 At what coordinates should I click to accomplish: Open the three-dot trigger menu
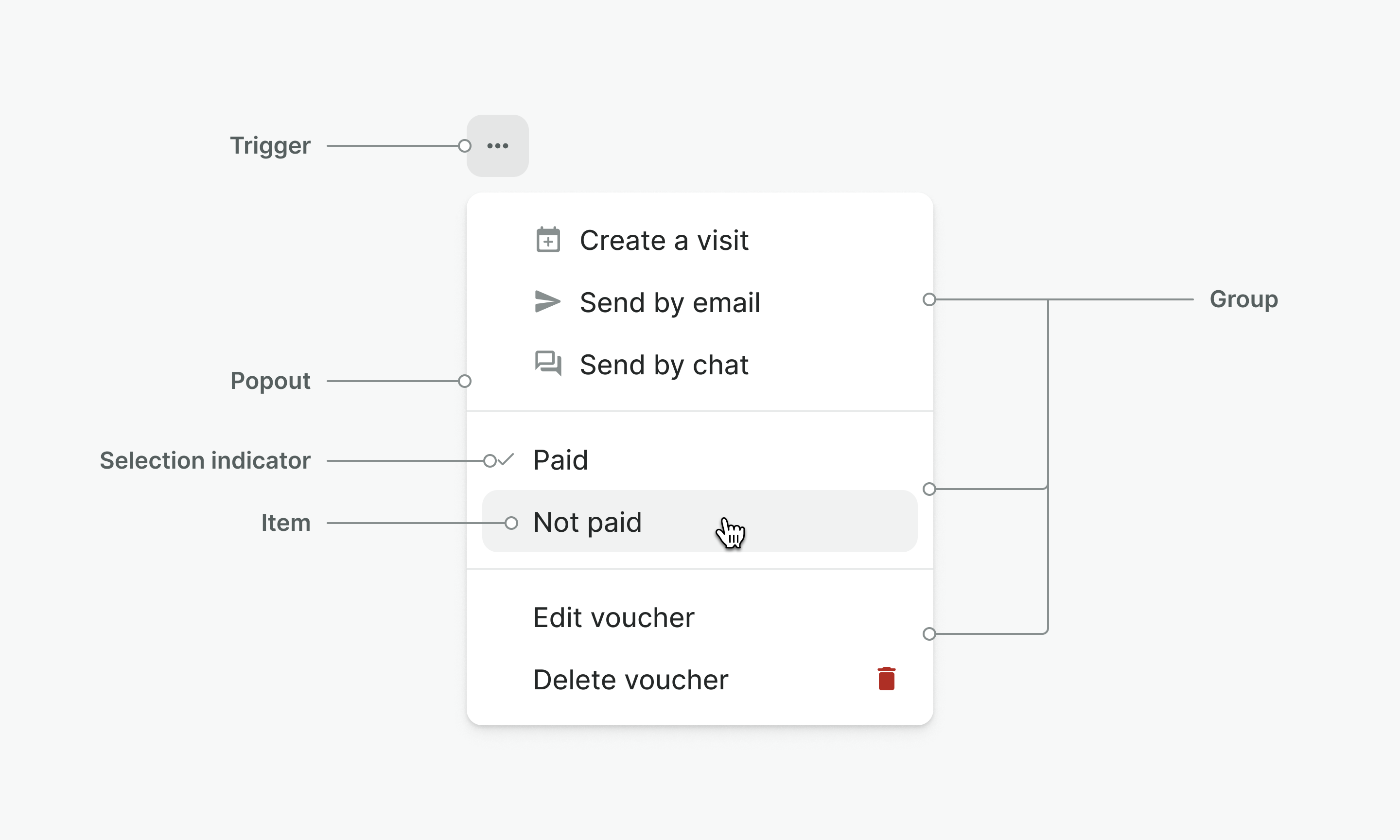pyautogui.click(x=497, y=145)
